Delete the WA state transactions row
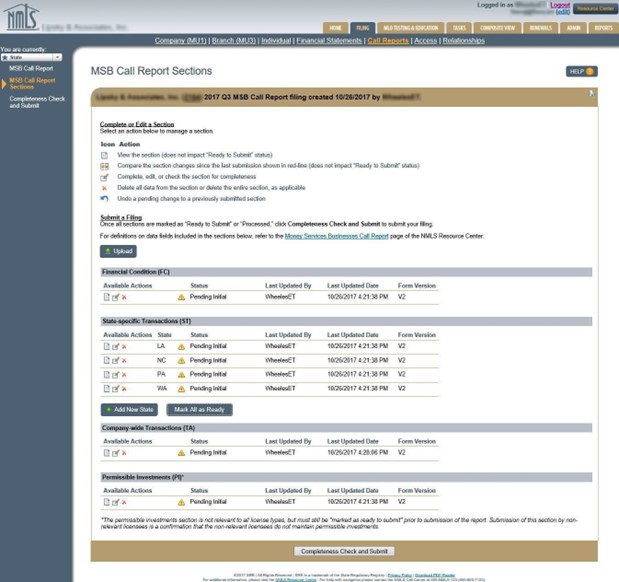The height and width of the screenshot is (582, 619). tap(124, 388)
